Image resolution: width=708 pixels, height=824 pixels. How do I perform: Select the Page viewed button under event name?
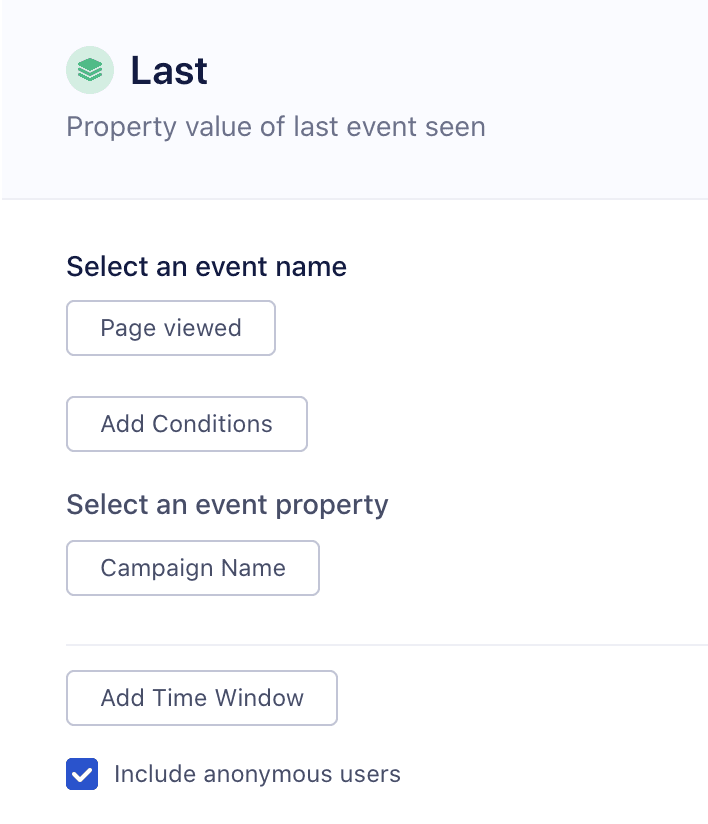tap(170, 327)
